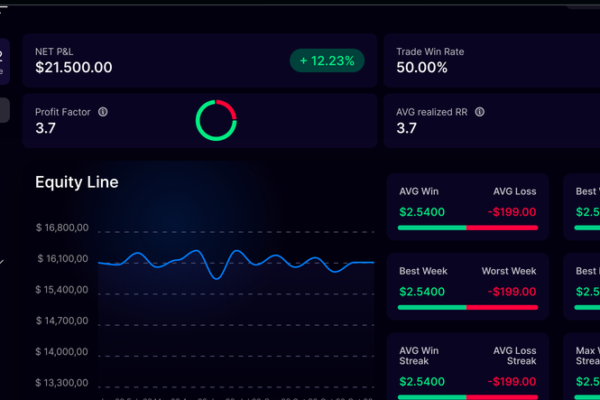Viewport: 600px width, 400px height.
Task: Click the Profit Factor donut chart
Action: (x=216, y=120)
